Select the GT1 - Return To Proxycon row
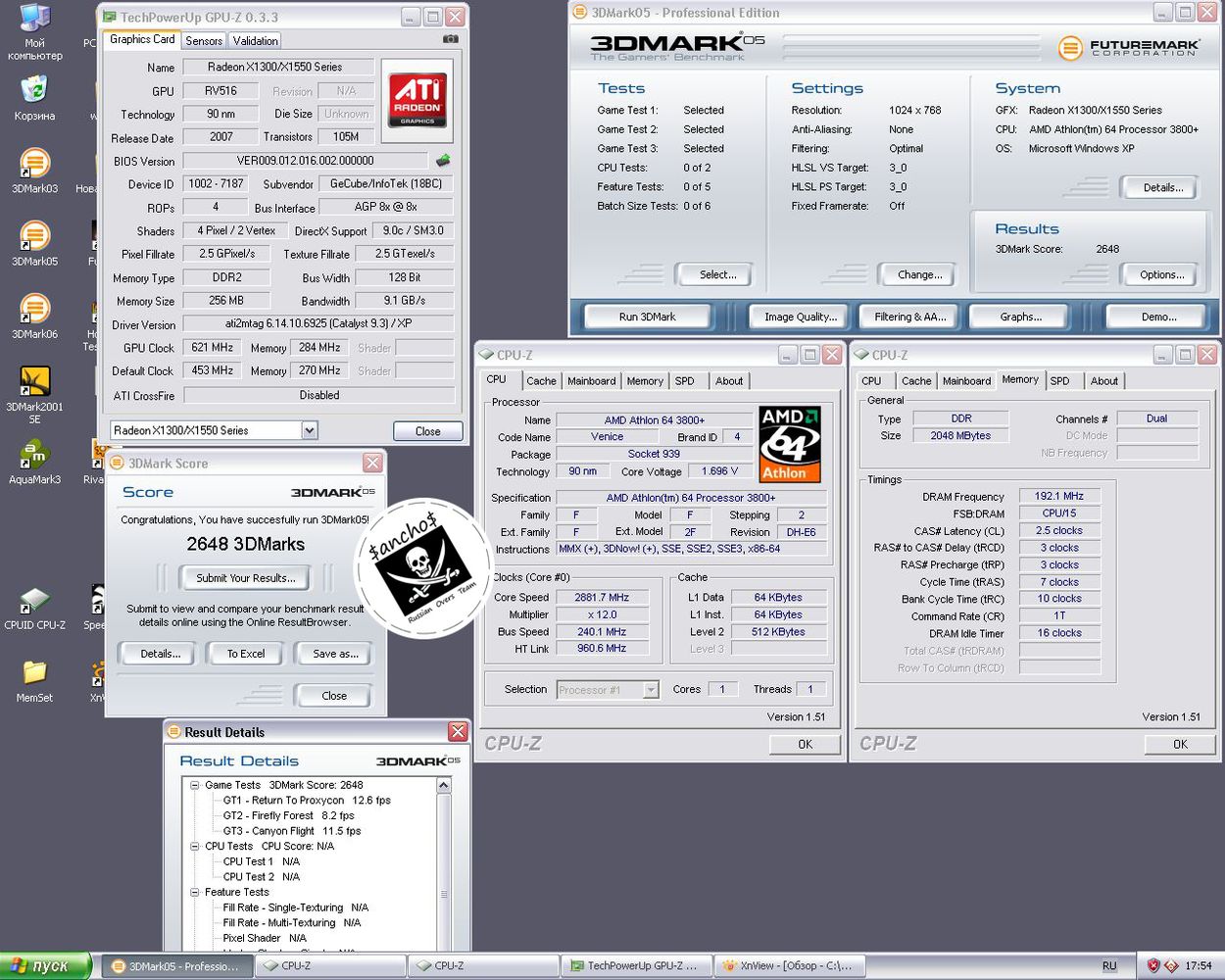 pos(307,801)
